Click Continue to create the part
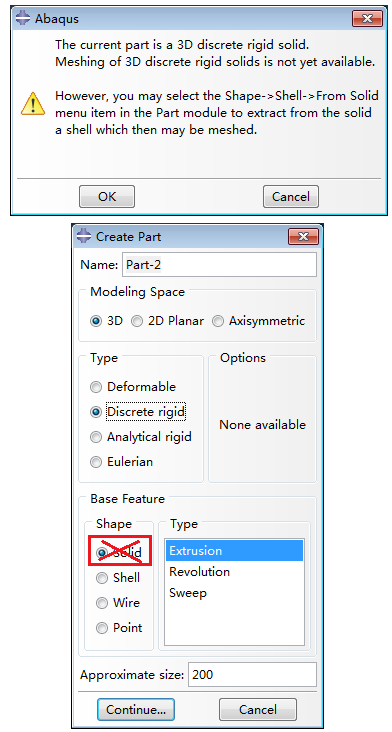392x732 pixels. (136, 710)
